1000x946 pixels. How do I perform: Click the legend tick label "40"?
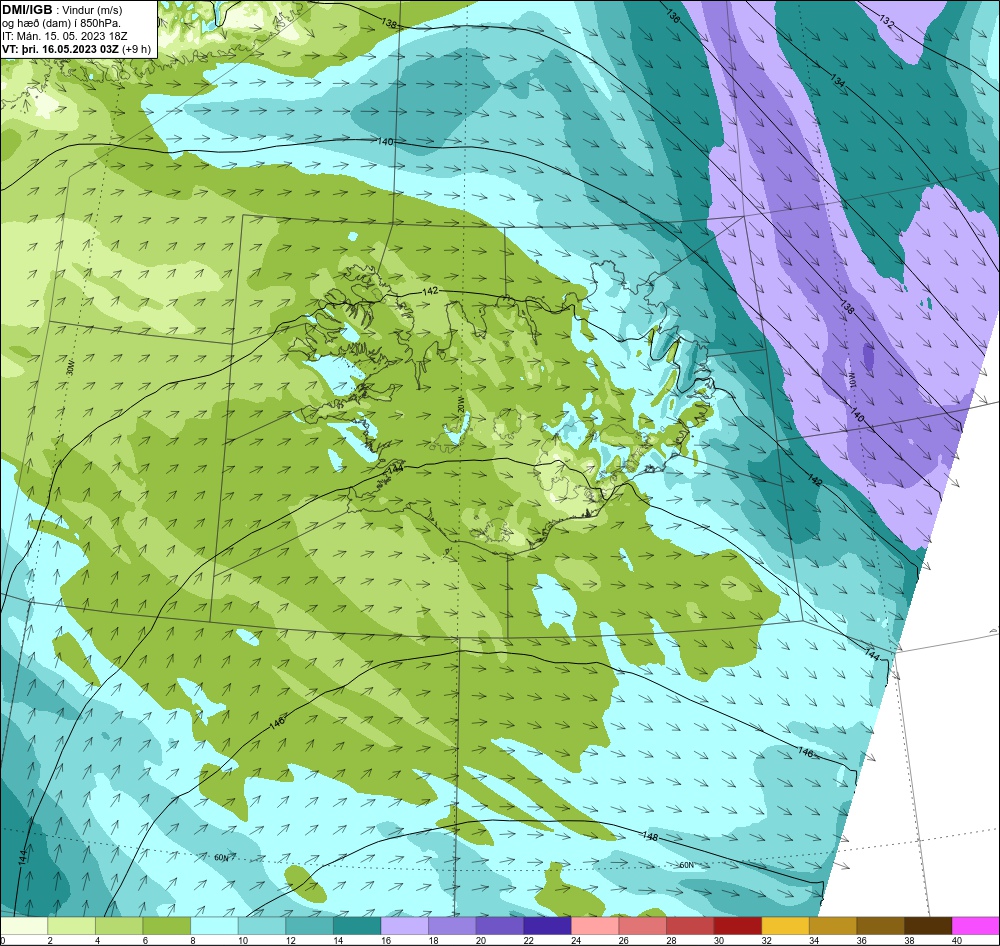point(957,940)
